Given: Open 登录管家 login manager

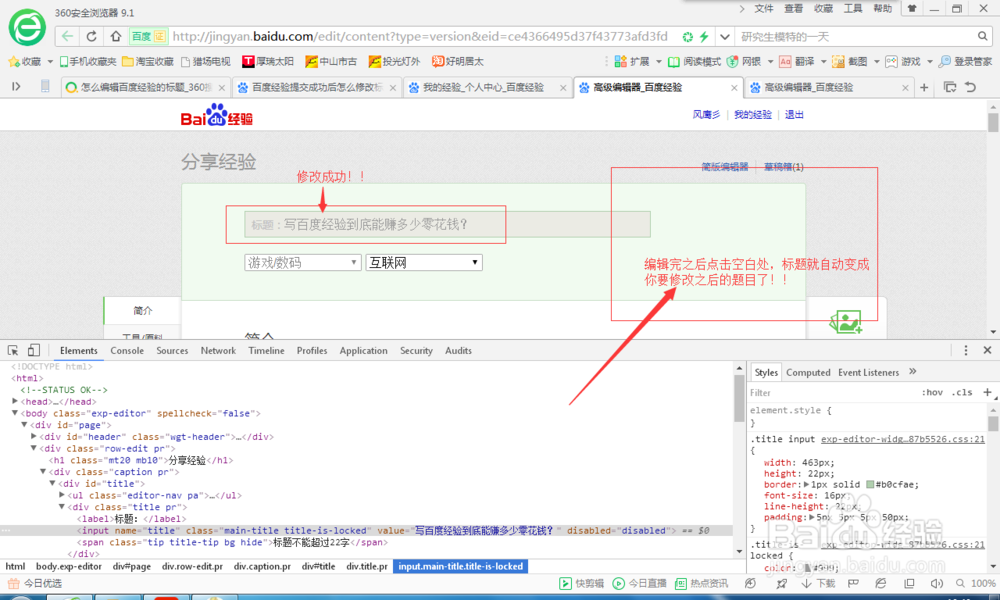Looking at the screenshot, I should [965, 62].
